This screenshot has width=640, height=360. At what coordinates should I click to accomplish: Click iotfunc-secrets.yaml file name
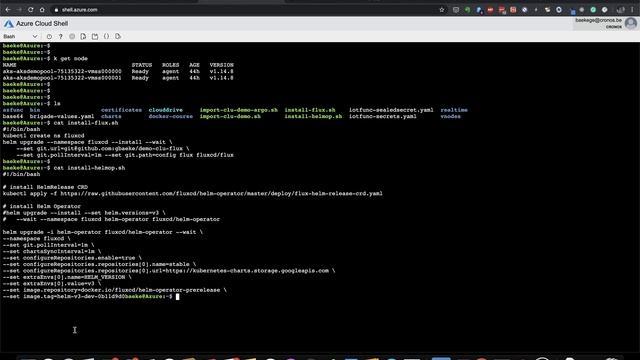(x=382, y=116)
